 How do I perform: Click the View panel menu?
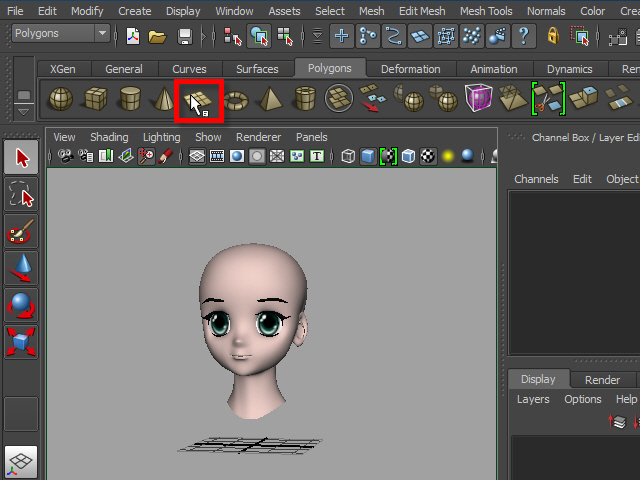tap(64, 137)
